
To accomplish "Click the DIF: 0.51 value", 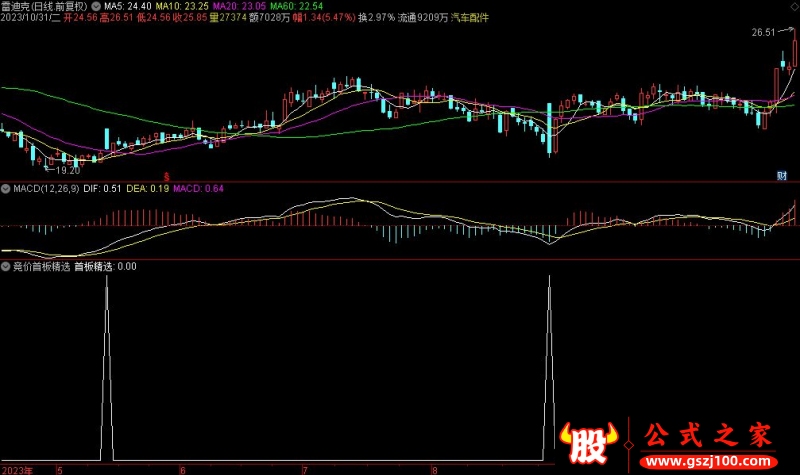I will [102, 189].
